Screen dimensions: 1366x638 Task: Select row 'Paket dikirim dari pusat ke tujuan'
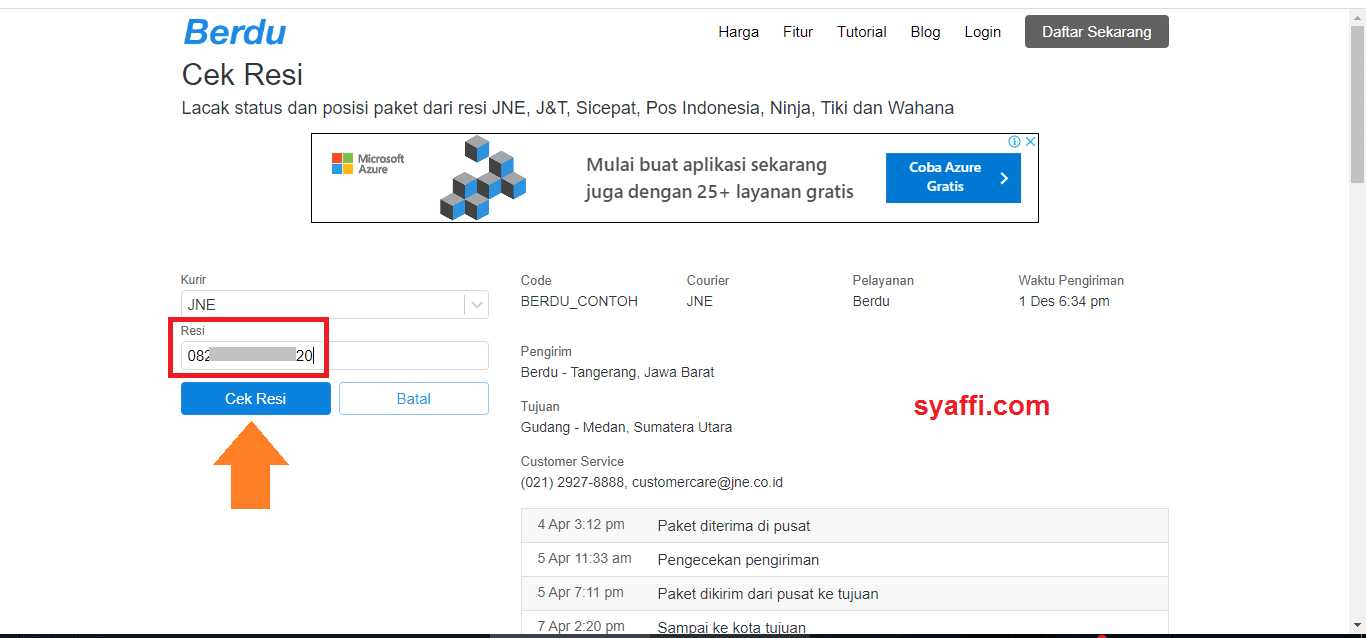[x=845, y=593]
